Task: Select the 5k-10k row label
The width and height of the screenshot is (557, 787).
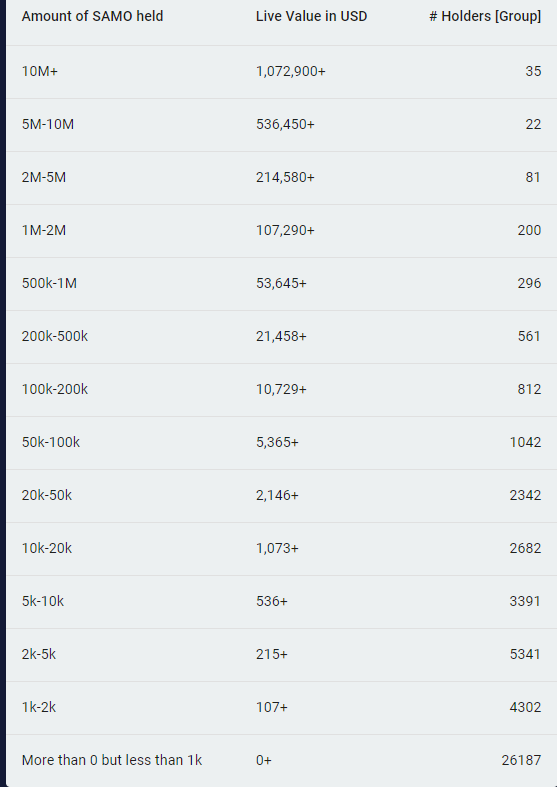Action: [x=43, y=601]
